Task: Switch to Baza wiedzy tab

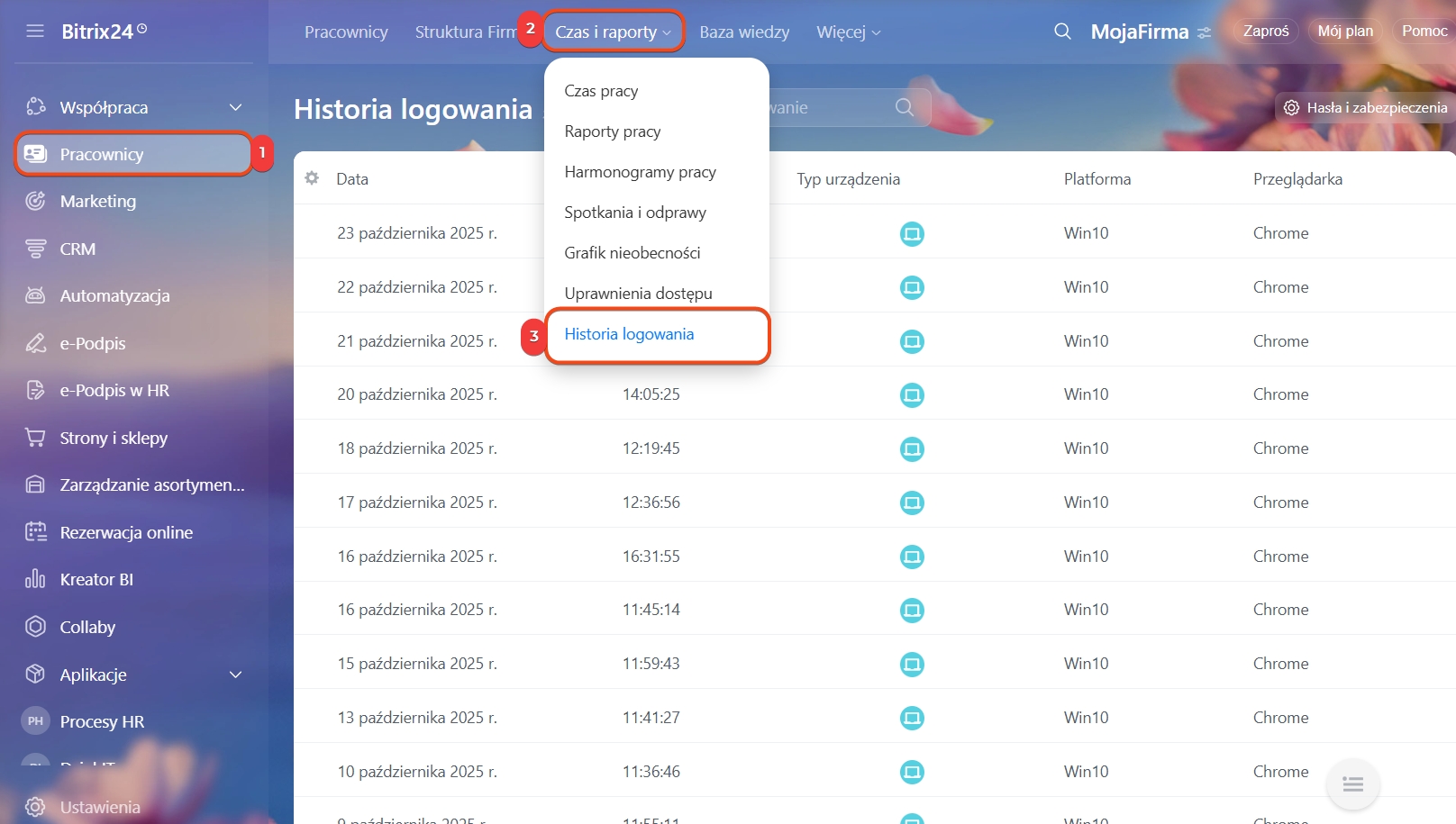Action: click(x=744, y=32)
